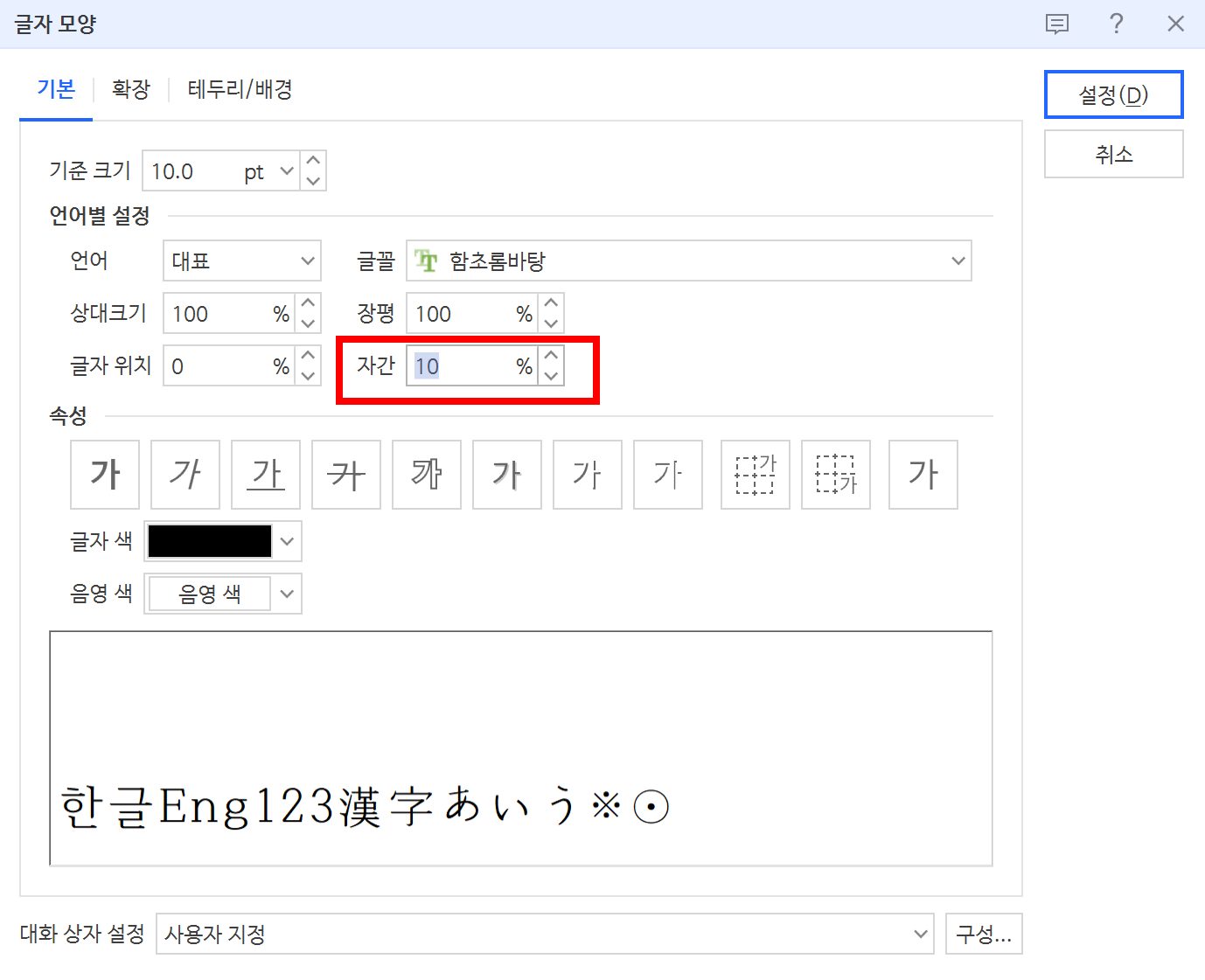Confirm with the 설정(D) button
1205x980 pixels.
[x=1113, y=94]
